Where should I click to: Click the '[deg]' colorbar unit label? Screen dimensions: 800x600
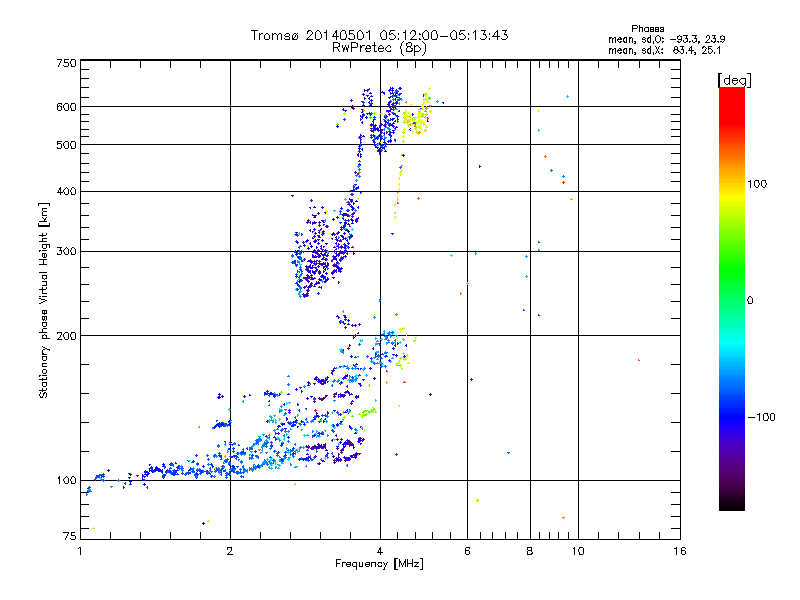[734, 80]
